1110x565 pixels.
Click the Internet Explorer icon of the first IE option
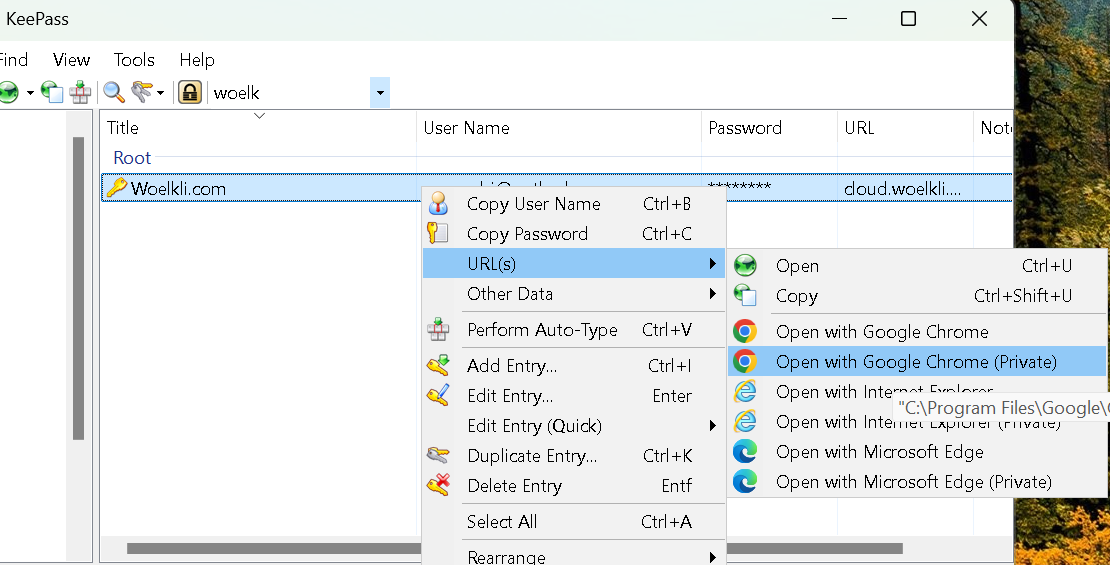(x=745, y=392)
